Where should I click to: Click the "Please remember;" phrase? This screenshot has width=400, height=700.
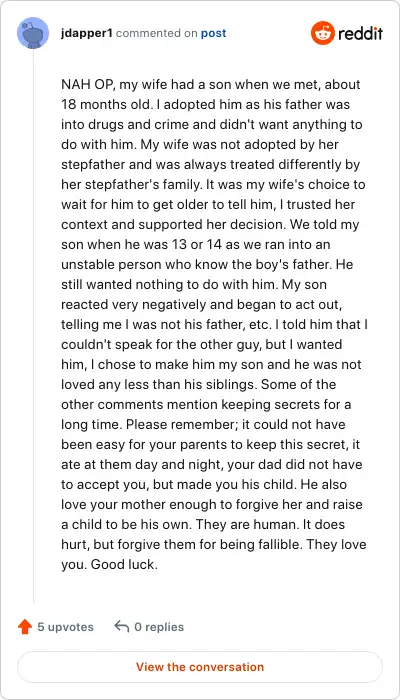[x=182, y=425]
